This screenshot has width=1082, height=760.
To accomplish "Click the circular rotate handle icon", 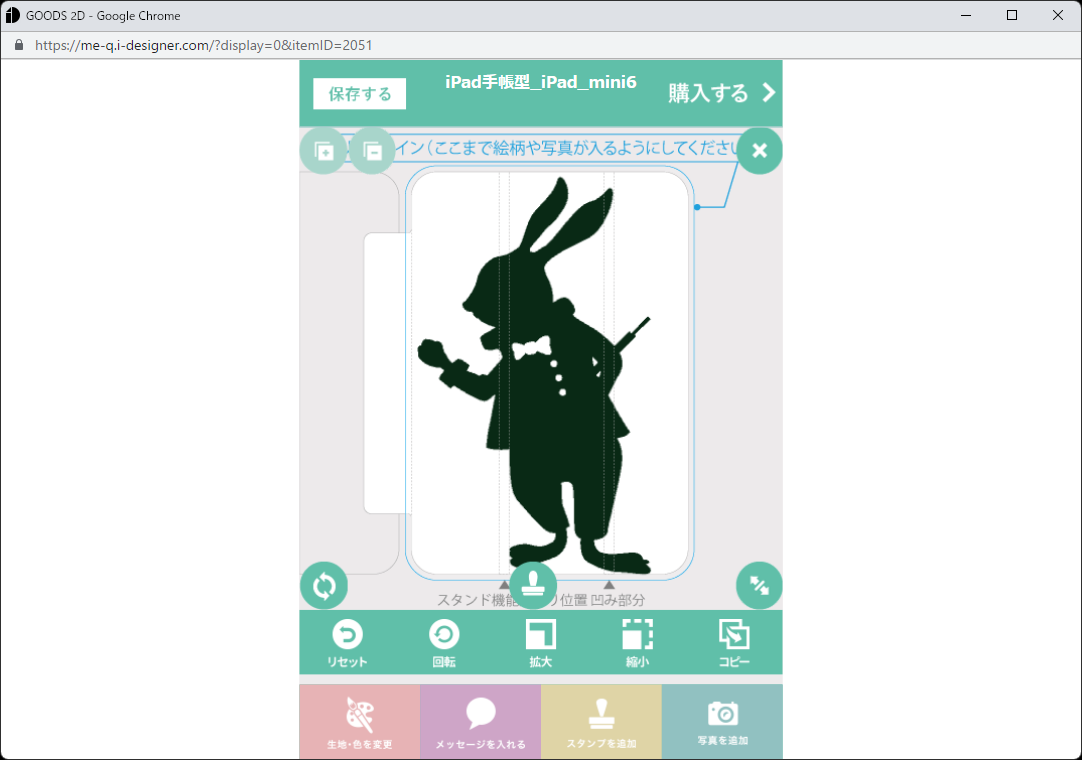I will pyautogui.click(x=324, y=586).
